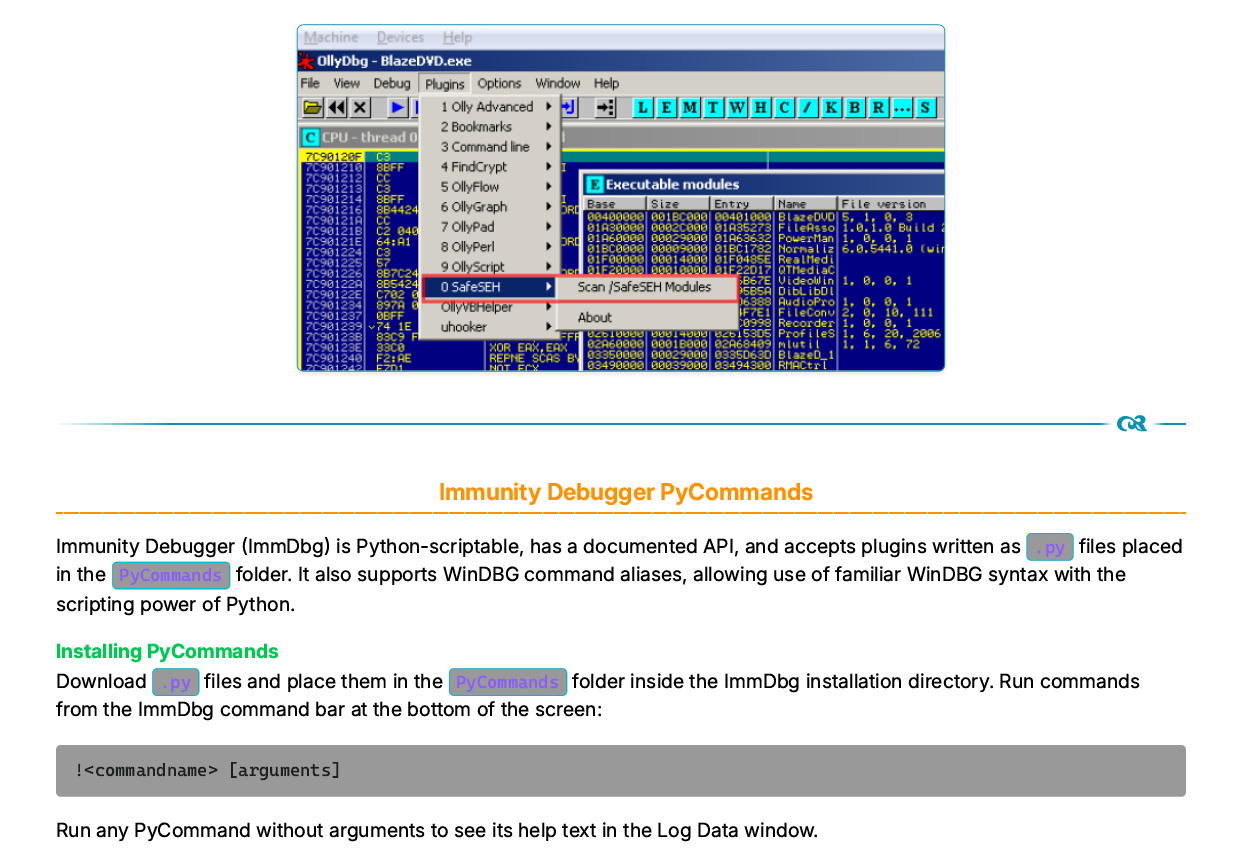
Task: Open the VM window Help menu
Action: (x=457, y=37)
